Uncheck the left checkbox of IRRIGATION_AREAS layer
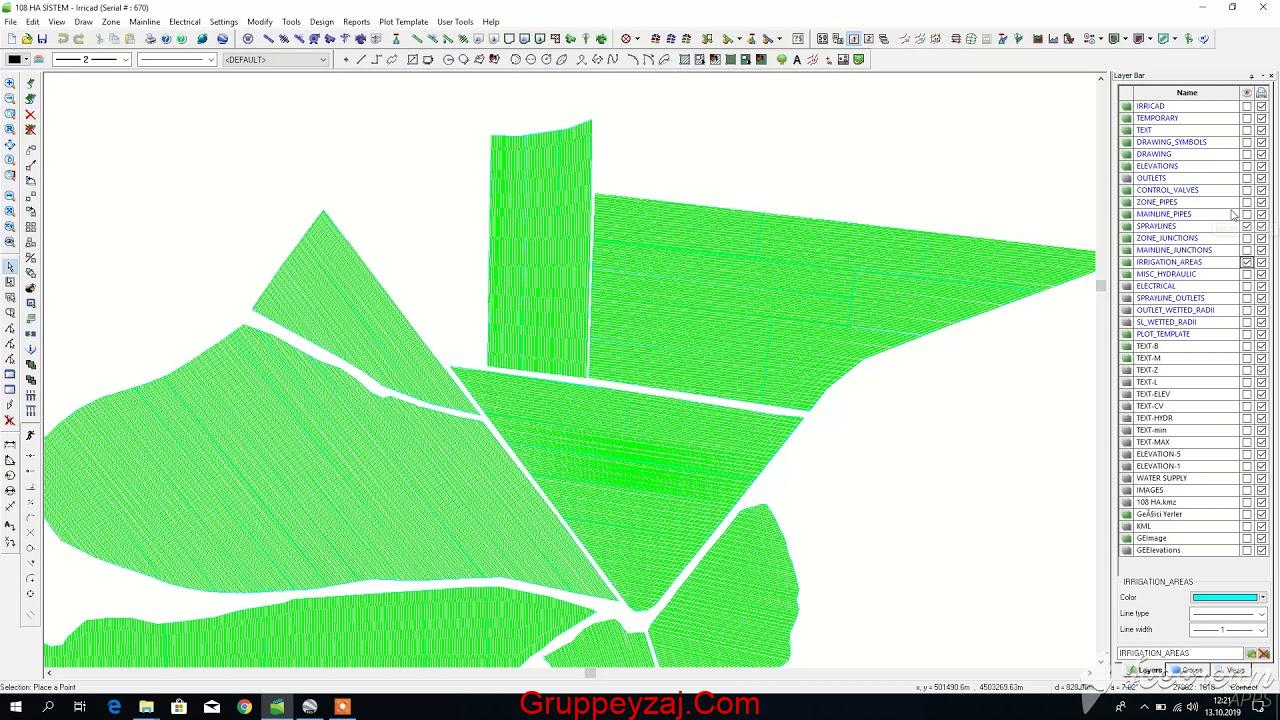Screen dimensions: 1280x720 pyautogui.click(x=1247, y=262)
